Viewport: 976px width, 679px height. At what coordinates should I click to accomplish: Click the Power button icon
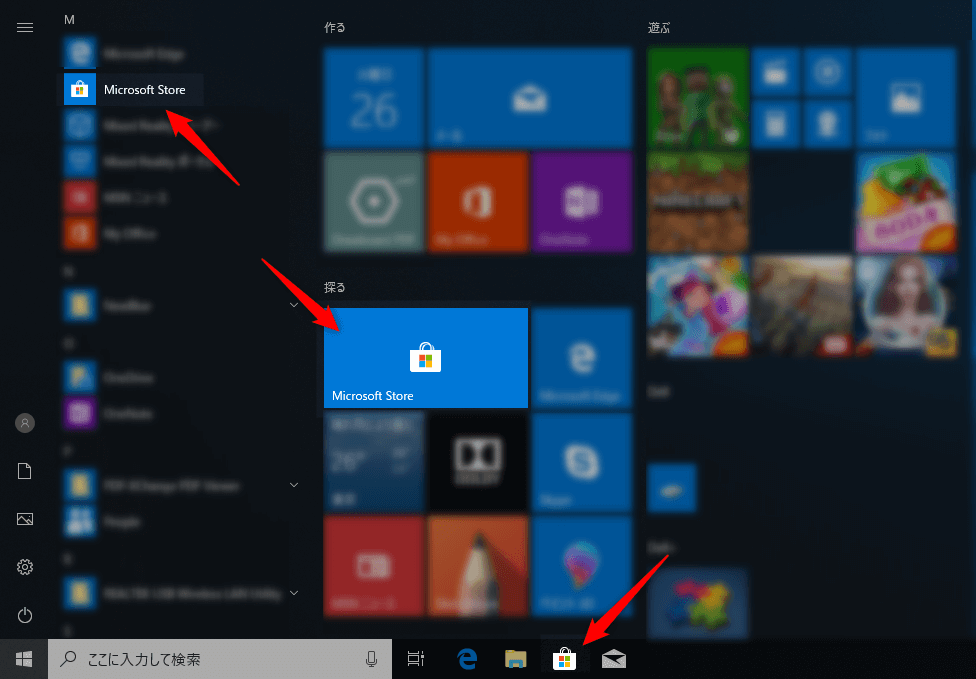(x=25, y=615)
